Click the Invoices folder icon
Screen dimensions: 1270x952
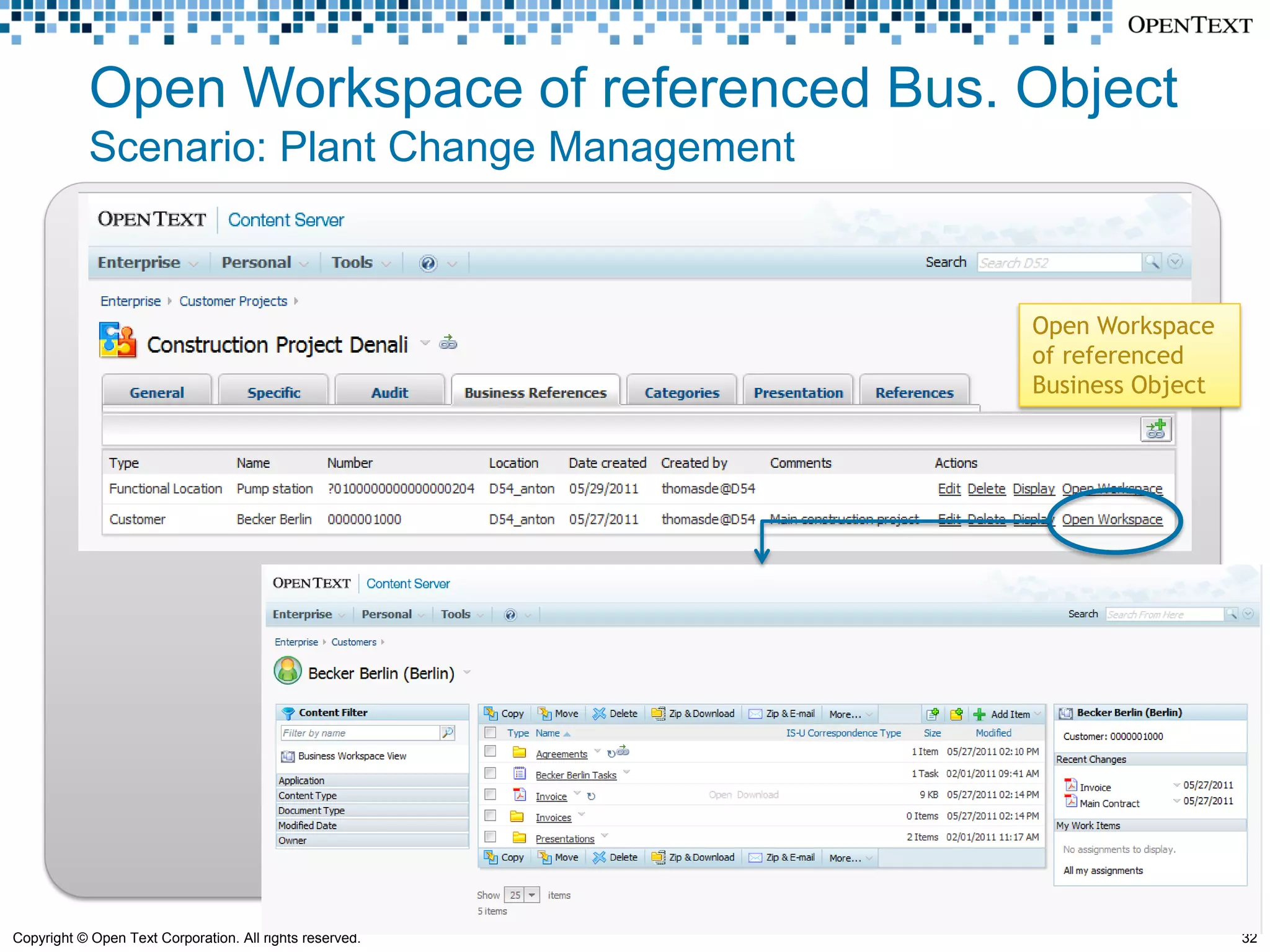tap(517, 816)
